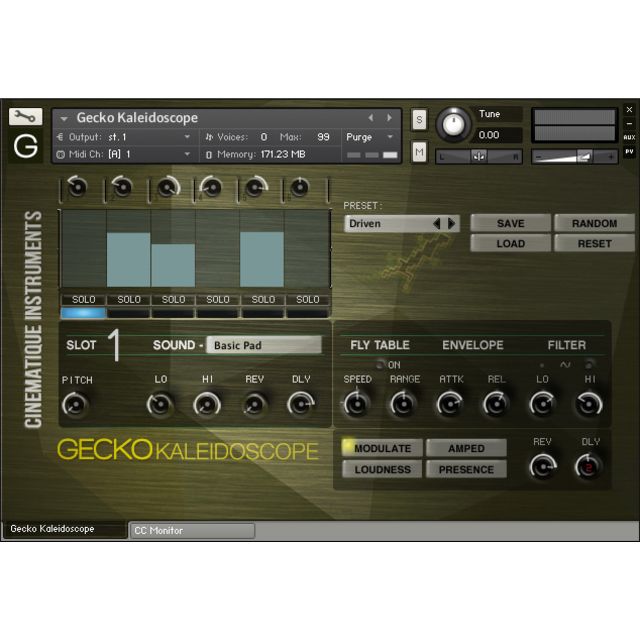Viewport: 640px width, 640px height.
Task: Toggle the PRESENCE effect button
Action: coord(467,469)
